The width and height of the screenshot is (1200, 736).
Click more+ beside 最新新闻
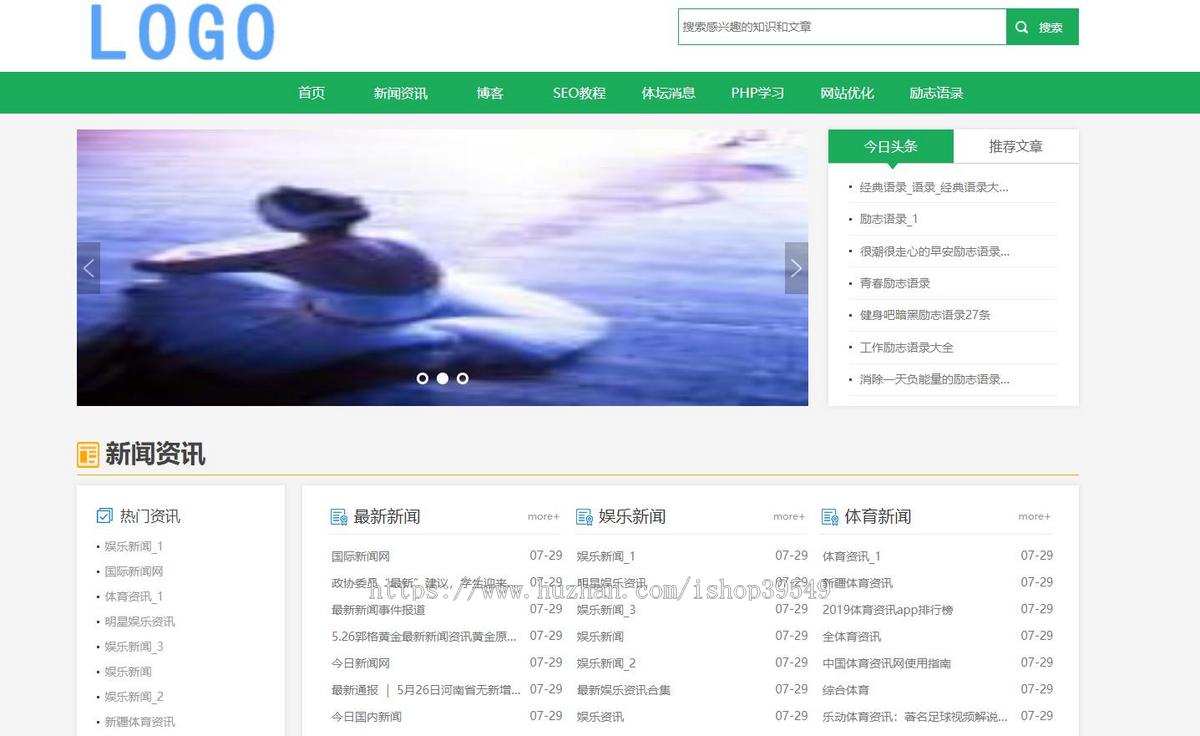coord(543,517)
